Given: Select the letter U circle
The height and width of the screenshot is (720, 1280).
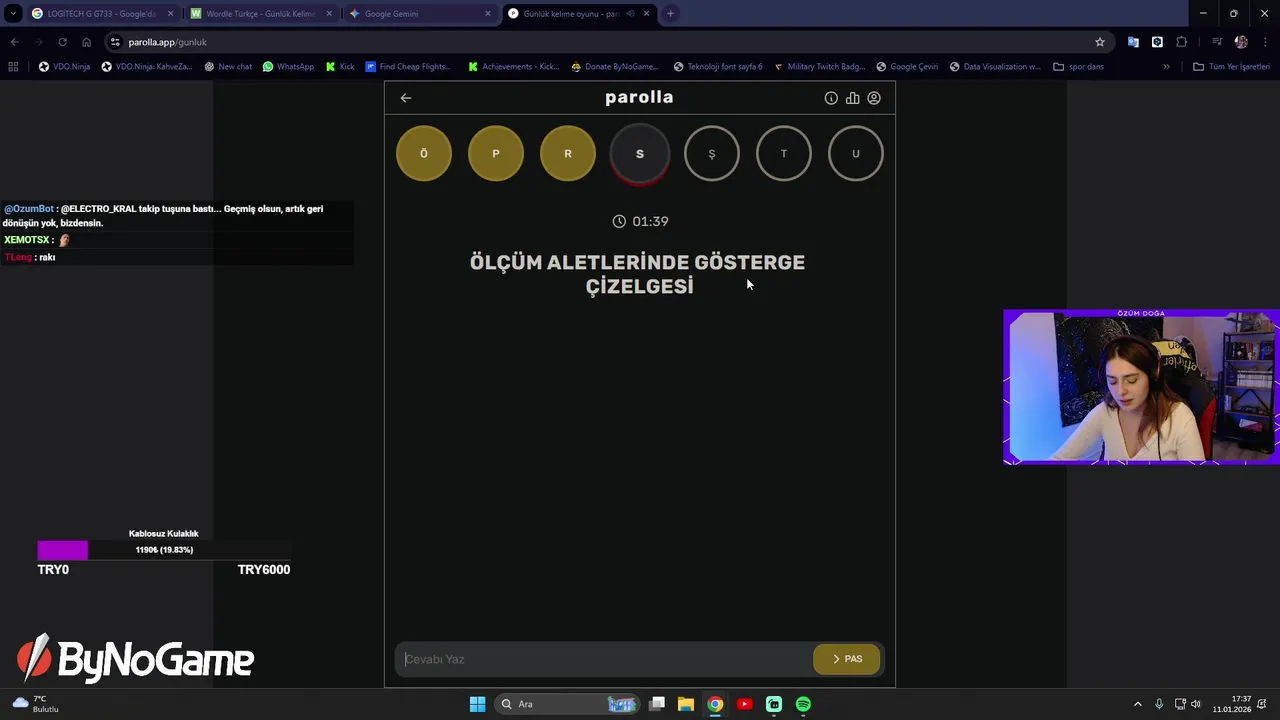Looking at the screenshot, I should (x=856, y=154).
